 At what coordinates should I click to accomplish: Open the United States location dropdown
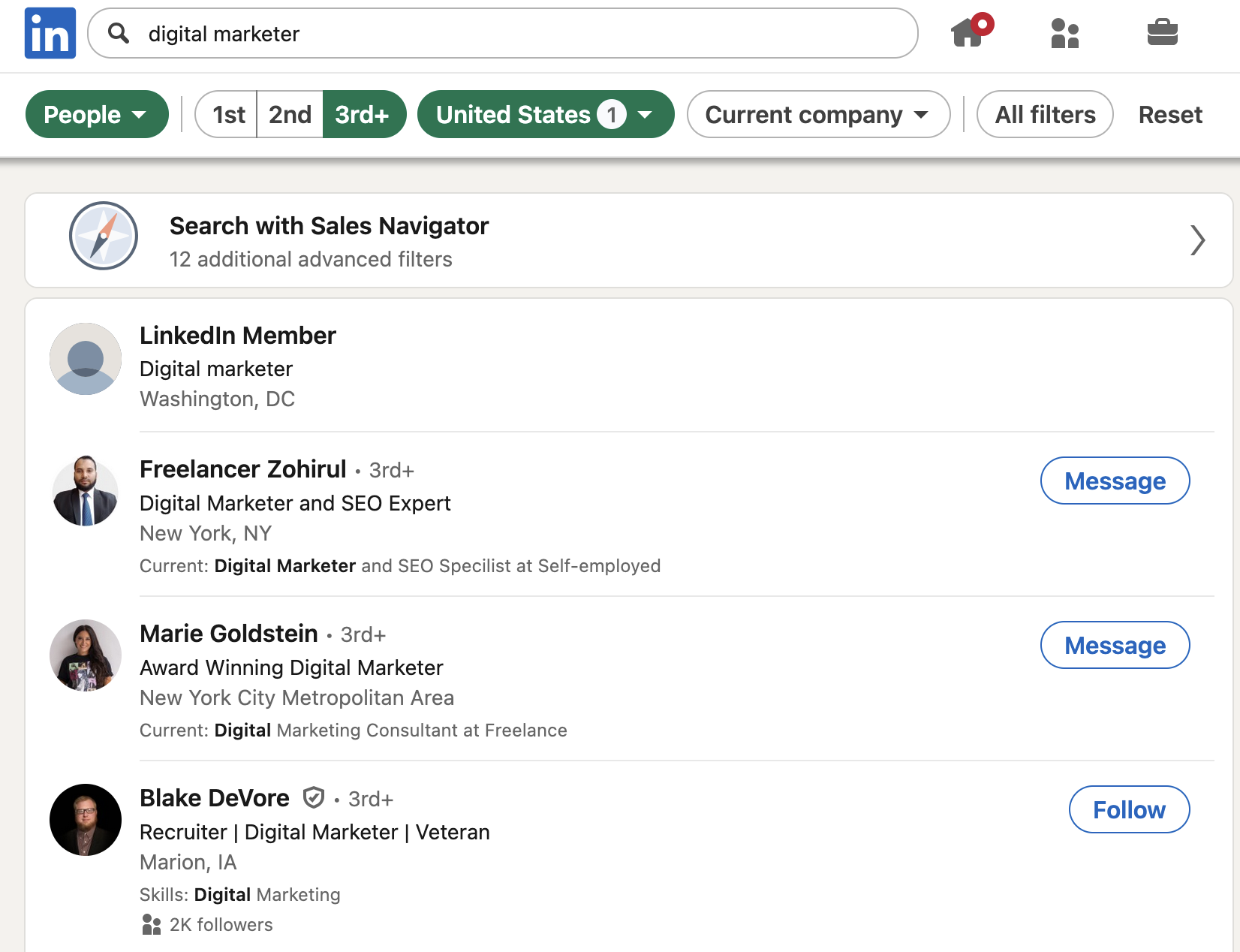546,114
